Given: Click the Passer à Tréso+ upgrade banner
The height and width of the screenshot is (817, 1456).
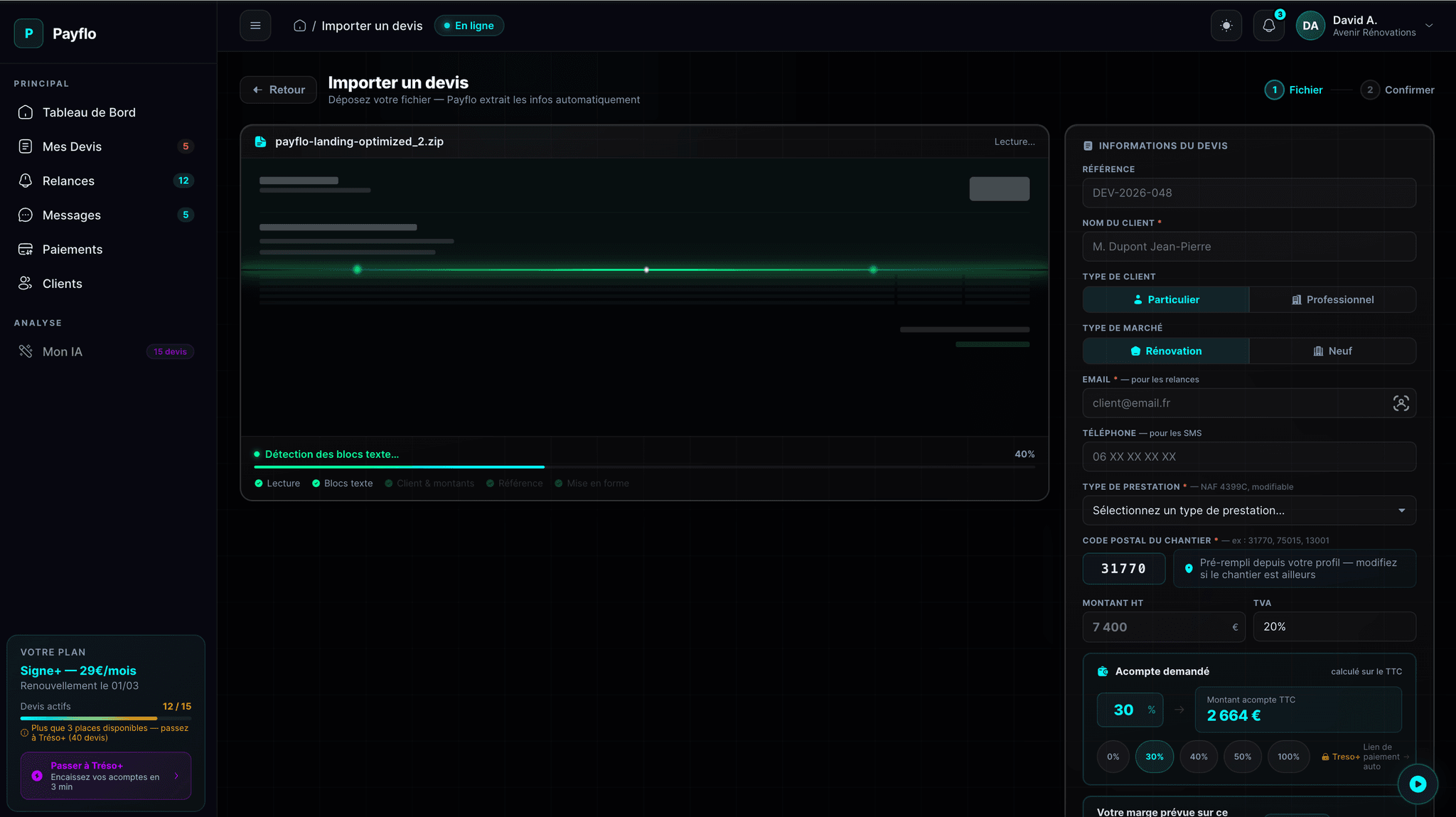Looking at the screenshot, I should point(106,776).
